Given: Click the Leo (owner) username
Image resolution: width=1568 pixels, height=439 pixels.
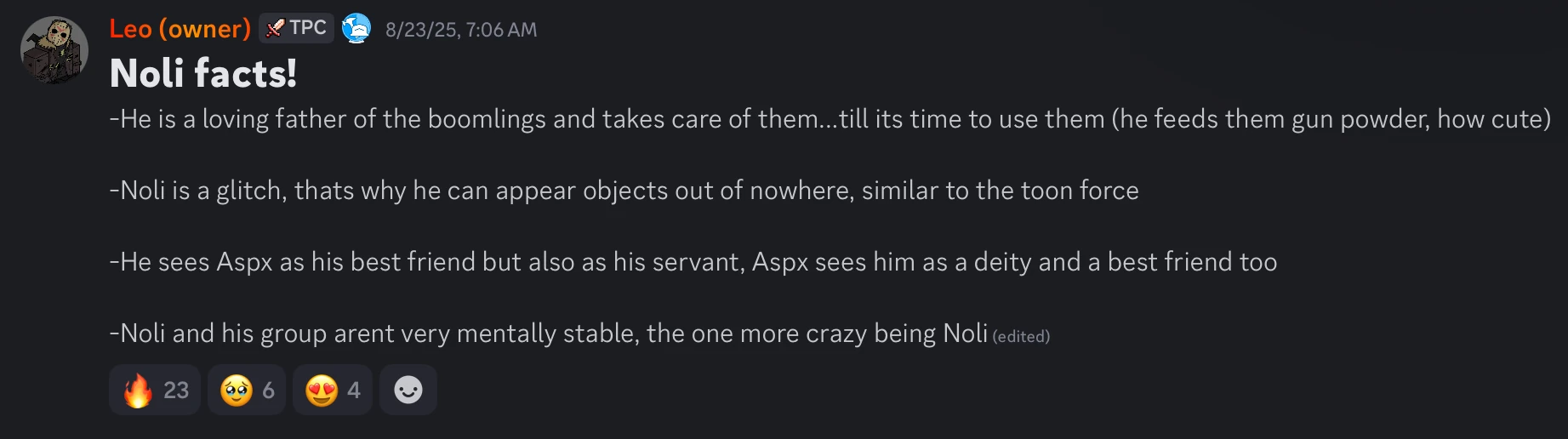Looking at the screenshot, I should click(x=180, y=29).
